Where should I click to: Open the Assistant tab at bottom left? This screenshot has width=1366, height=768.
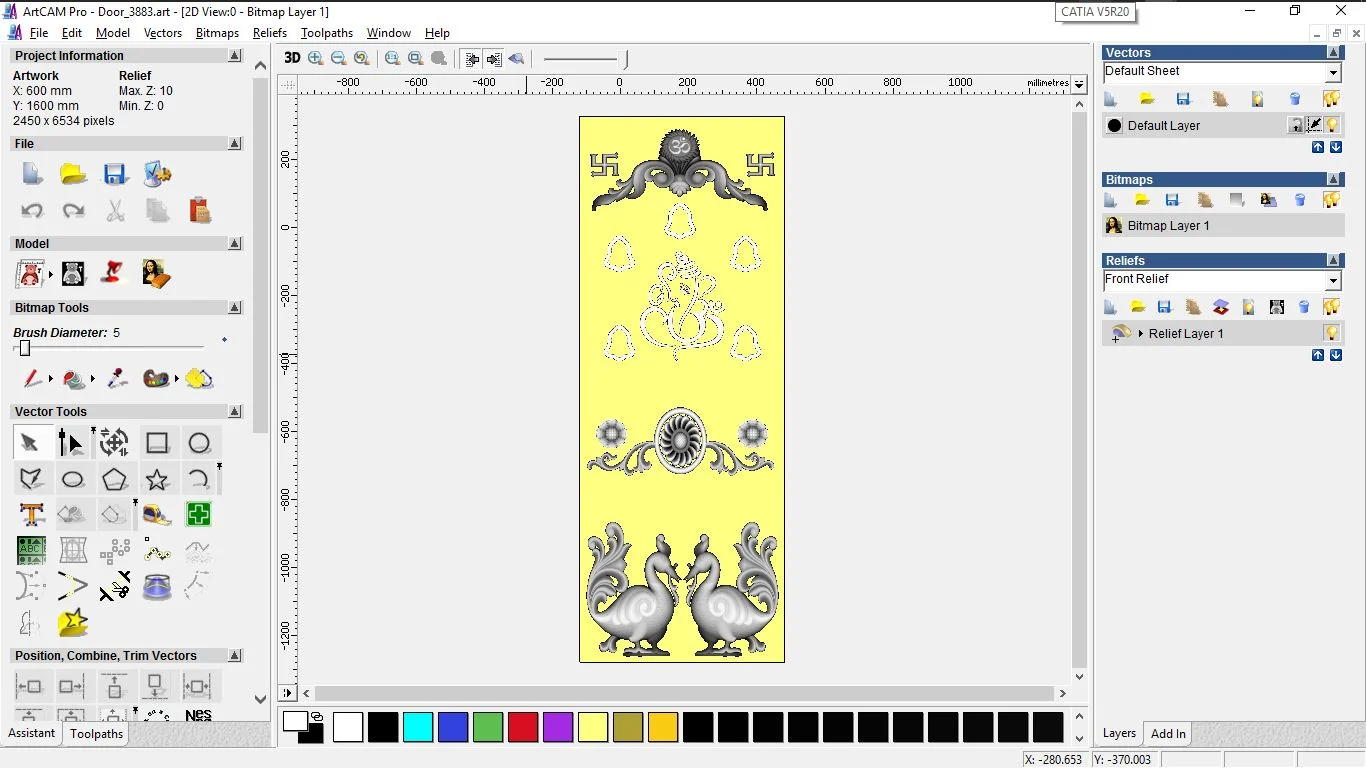tap(32, 733)
